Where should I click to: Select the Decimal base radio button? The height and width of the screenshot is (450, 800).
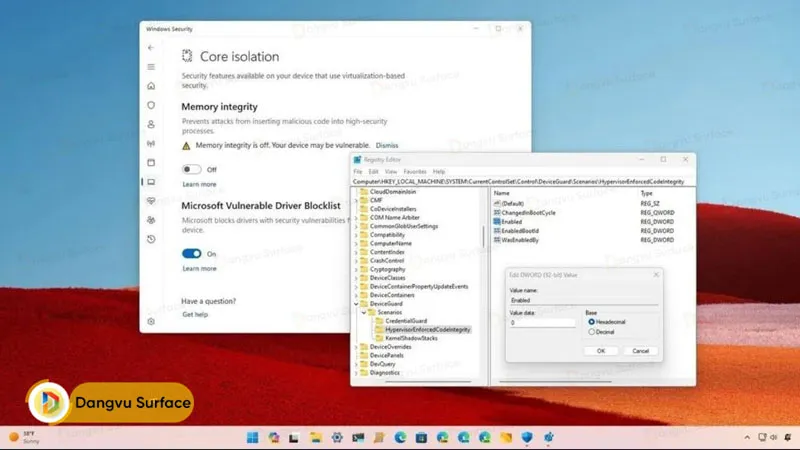pos(591,332)
